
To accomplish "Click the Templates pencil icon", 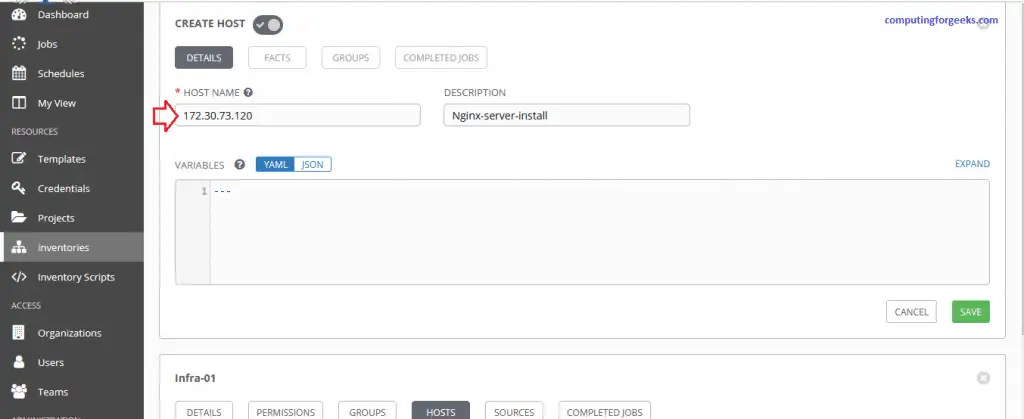I will (x=19, y=159).
